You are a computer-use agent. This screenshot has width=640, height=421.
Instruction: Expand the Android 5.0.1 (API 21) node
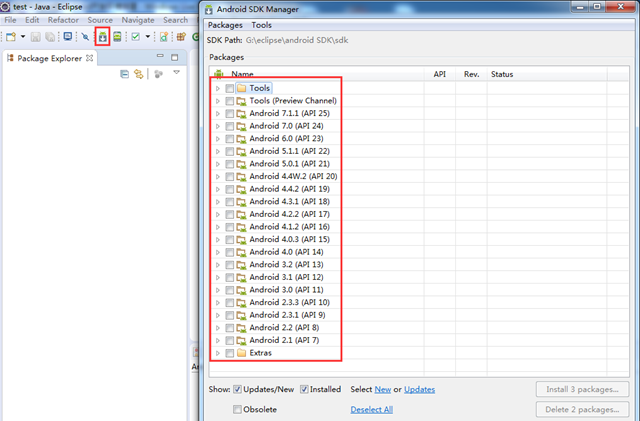point(218,164)
